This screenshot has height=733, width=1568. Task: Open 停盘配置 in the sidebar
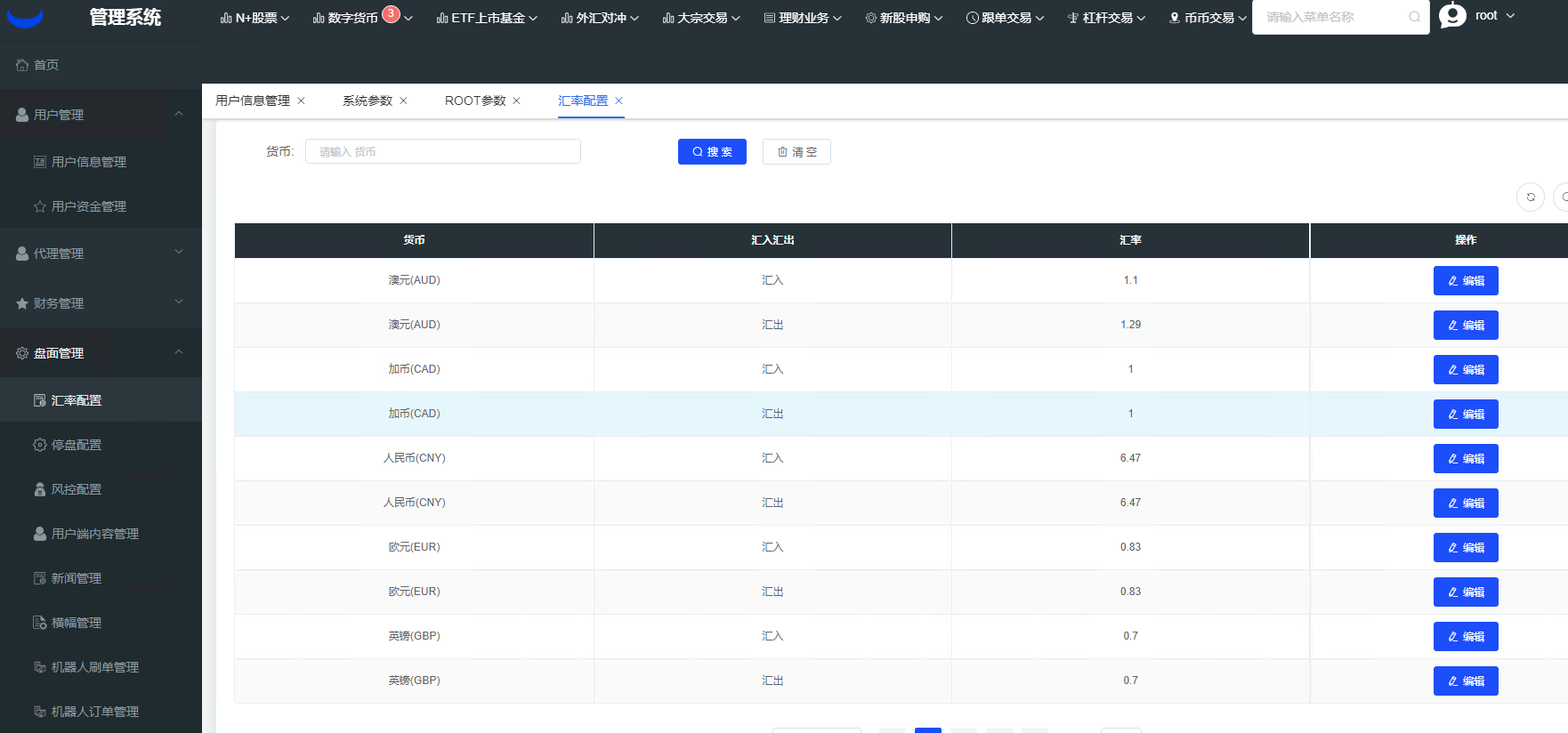coord(77,445)
